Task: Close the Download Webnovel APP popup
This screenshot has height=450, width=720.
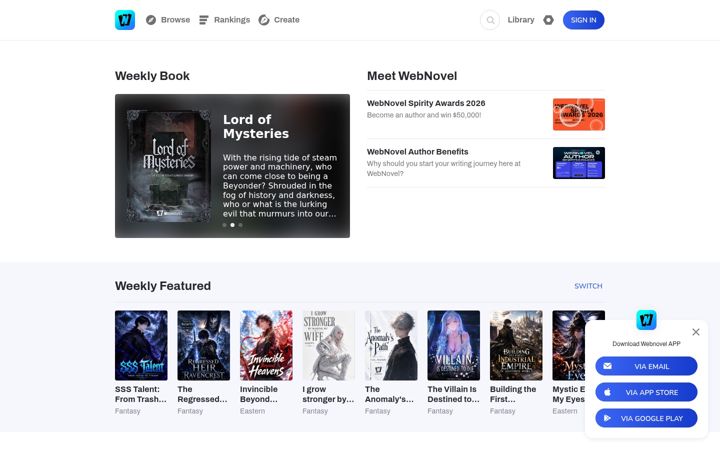Action: click(x=696, y=332)
